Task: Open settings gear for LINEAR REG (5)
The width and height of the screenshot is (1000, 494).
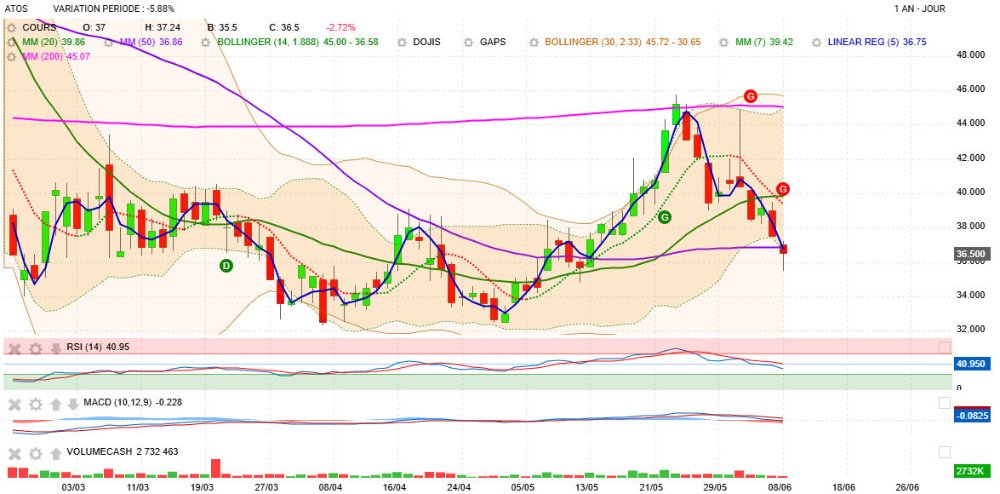Action: click(x=816, y=42)
